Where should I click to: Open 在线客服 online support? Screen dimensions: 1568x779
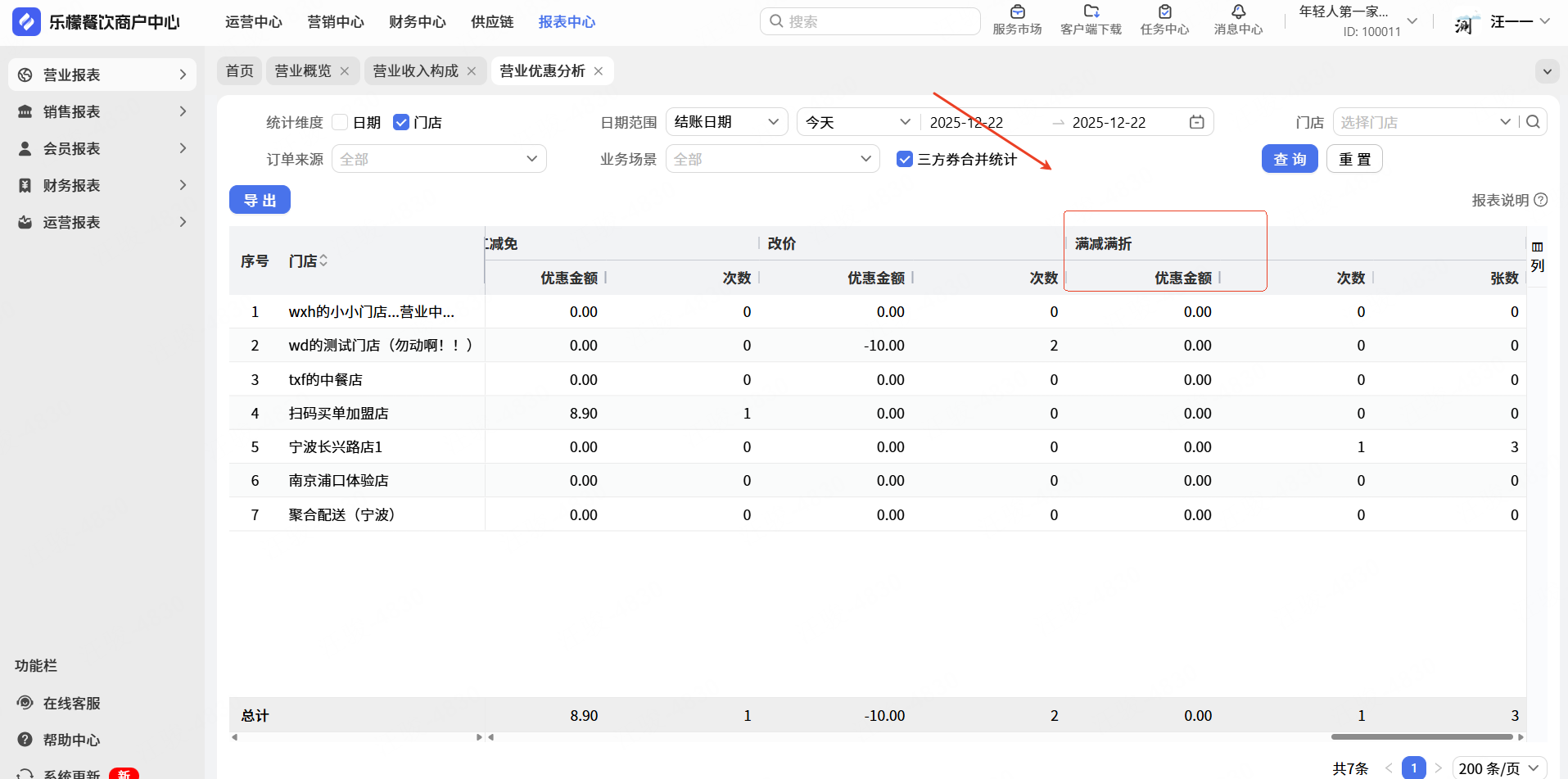(x=71, y=703)
